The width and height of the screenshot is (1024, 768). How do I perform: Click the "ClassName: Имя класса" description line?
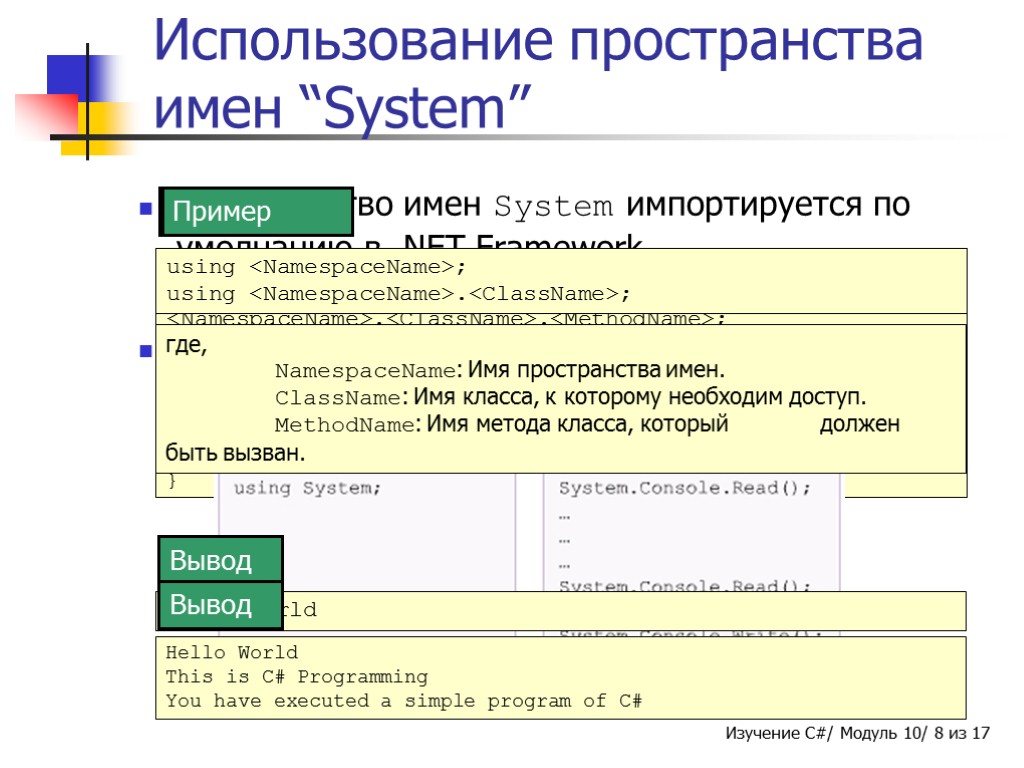coord(570,397)
